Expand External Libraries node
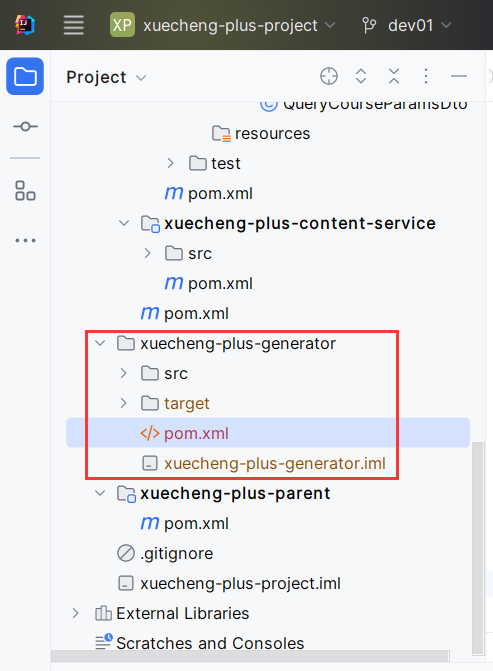The height and width of the screenshot is (671, 493). [x=76, y=613]
